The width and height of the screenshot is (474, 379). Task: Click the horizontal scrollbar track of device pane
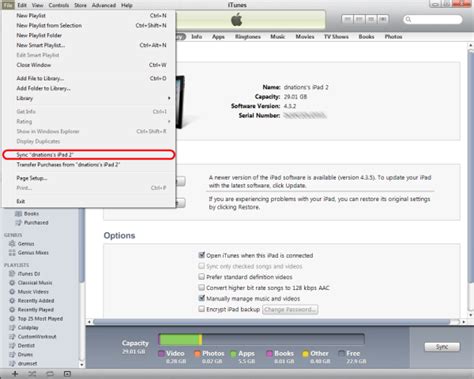coord(277,322)
